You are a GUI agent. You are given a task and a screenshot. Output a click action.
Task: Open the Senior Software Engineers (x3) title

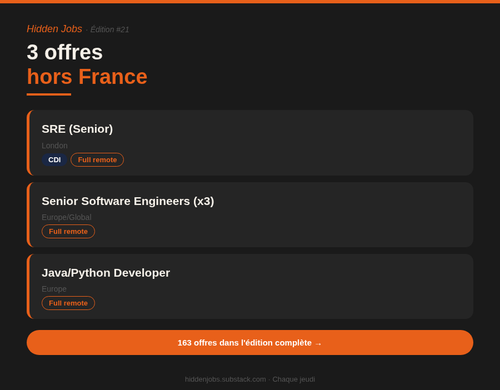click(x=128, y=201)
